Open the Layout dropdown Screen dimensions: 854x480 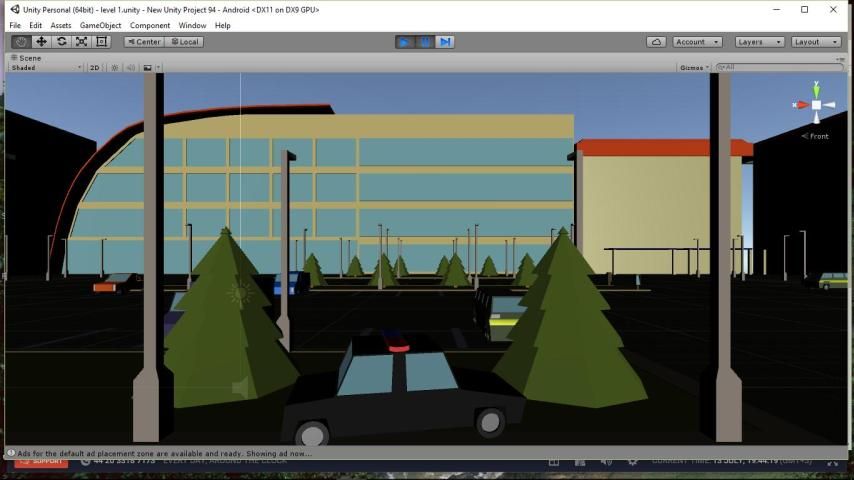(816, 42)
